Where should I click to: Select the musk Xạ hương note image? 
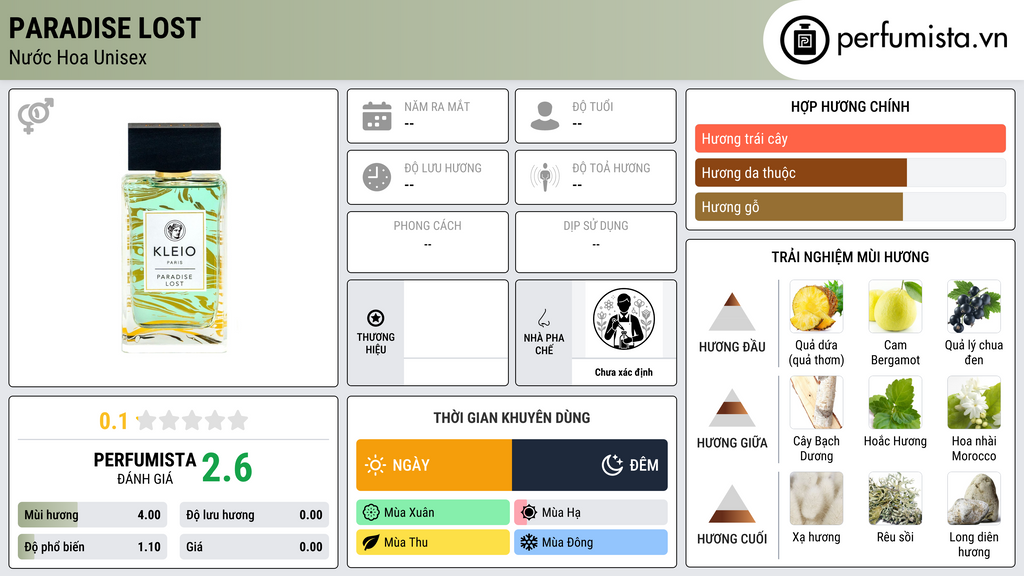click(x=816, y=498)
